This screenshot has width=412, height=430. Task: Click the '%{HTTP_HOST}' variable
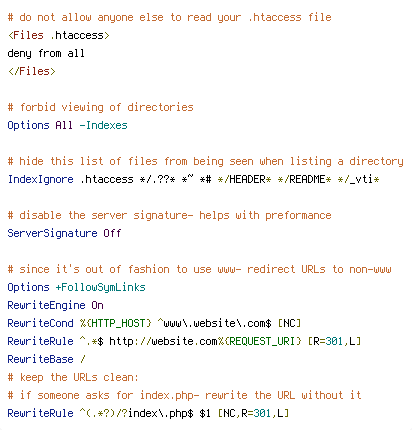coord(115,323)
